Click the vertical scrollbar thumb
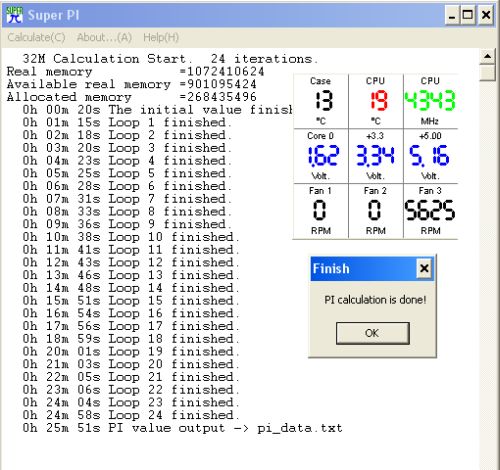Viewport: 500px width, 470px height. [488, 73]
